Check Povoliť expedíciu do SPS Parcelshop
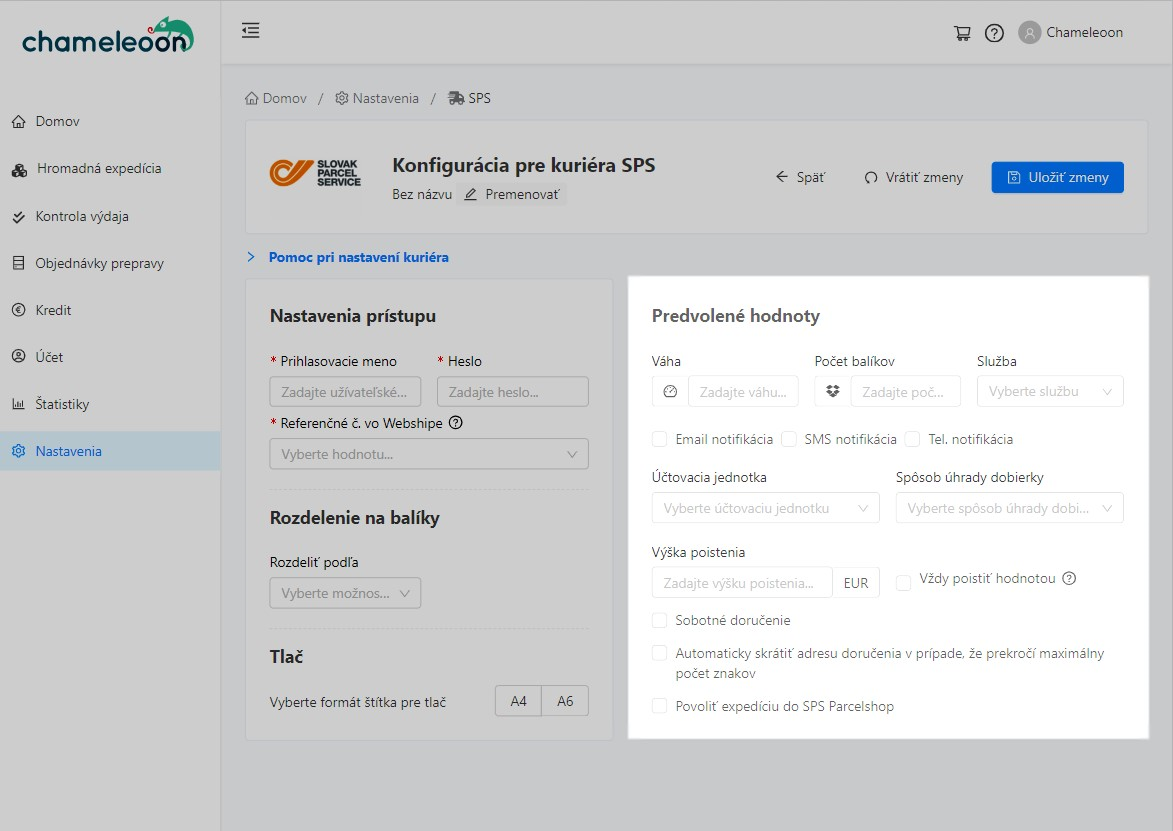The width and height of the screenshot is (1173, 831). (x=660, y=706)
